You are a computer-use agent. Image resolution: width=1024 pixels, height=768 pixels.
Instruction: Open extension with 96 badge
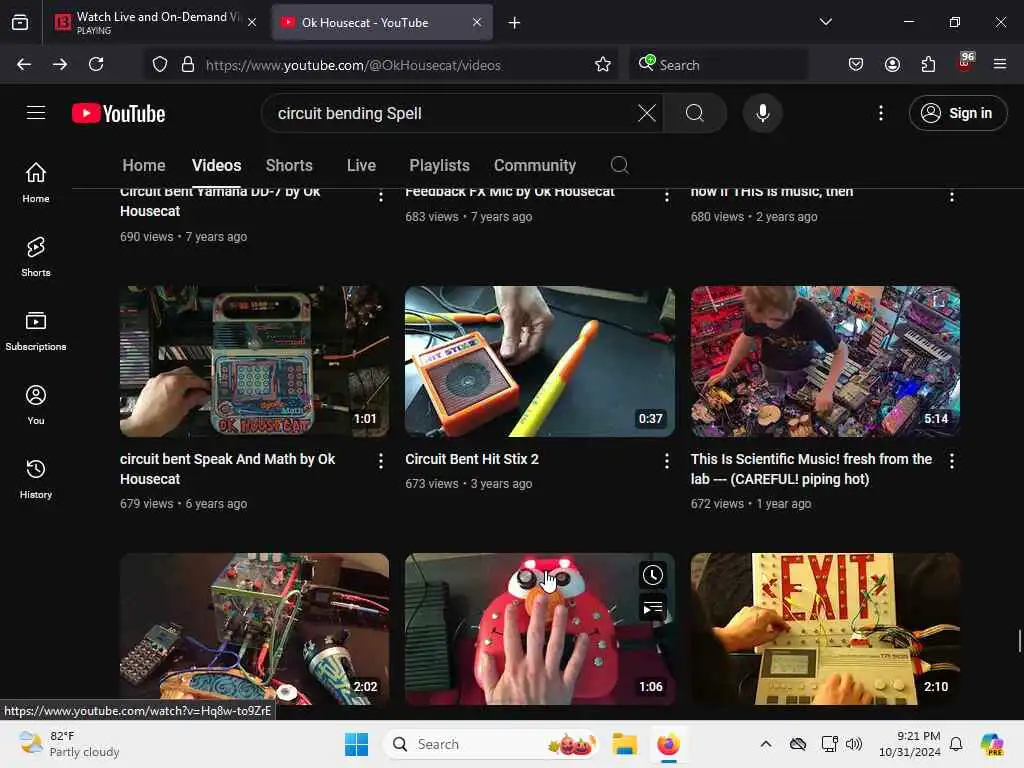click(965, 63)
